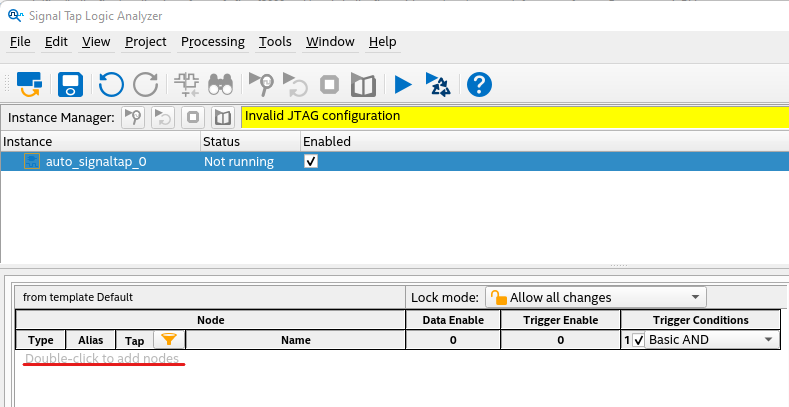
Task: Click the Redo arrow icon
Action: pyautogui.click(x=146, y=84)
